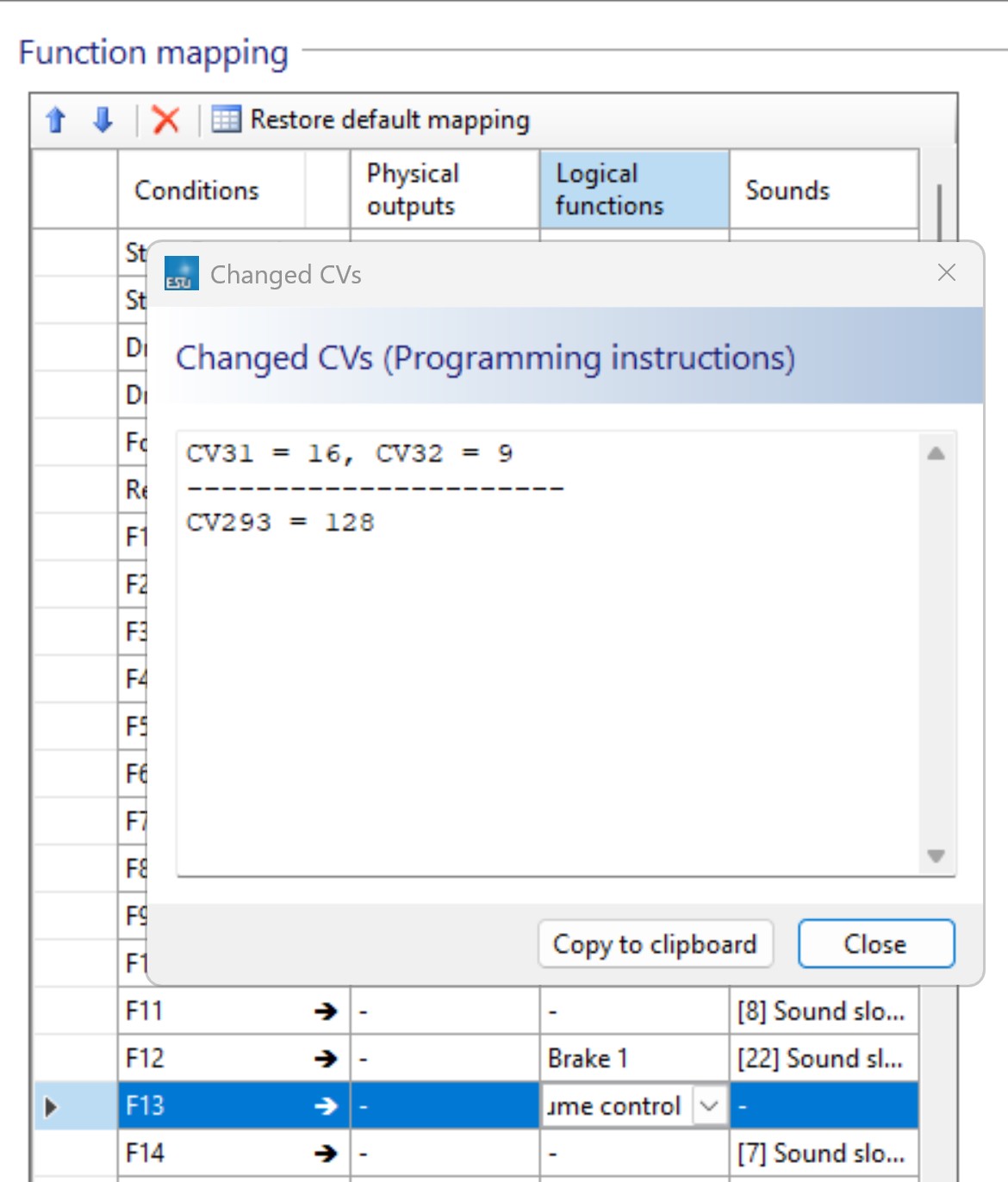Click scroll up arrow in CV text box

[936, 453]
